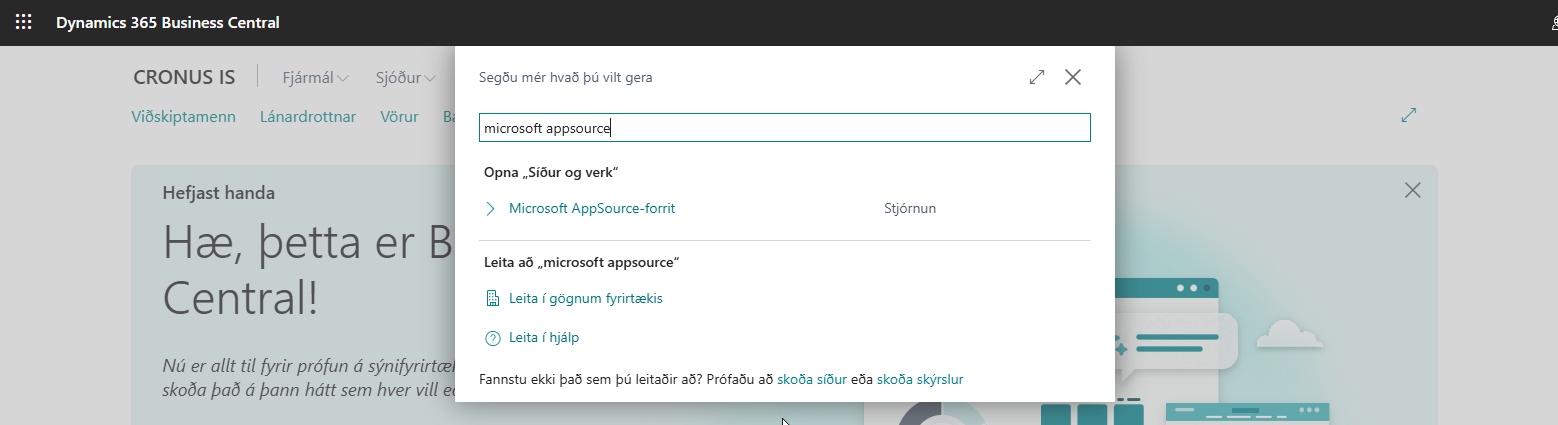Open Vörur from the navigation bar

point(399,117)
